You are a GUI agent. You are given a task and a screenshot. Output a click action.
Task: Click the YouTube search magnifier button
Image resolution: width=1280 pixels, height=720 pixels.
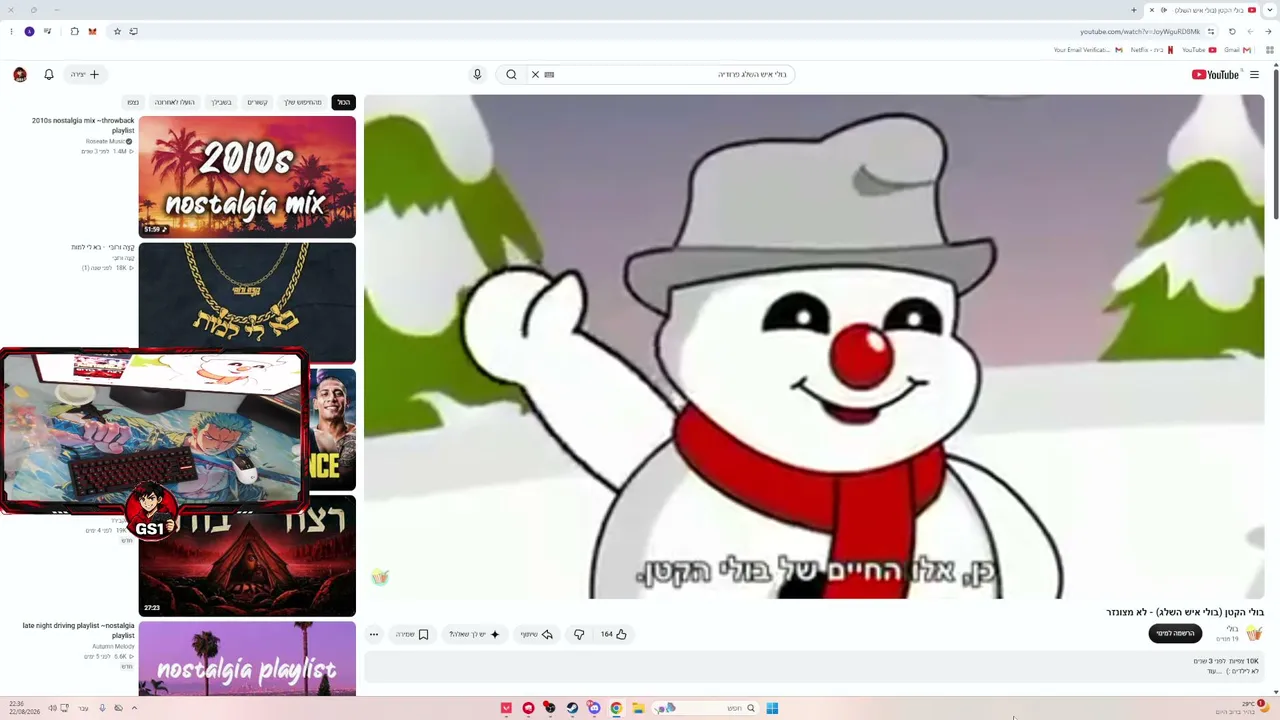[511, 74]
